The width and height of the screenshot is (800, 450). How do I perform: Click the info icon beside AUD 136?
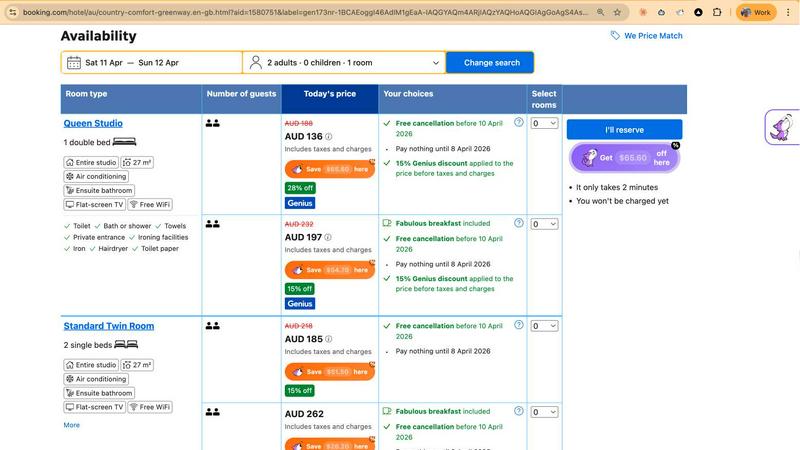pos(329,137)
